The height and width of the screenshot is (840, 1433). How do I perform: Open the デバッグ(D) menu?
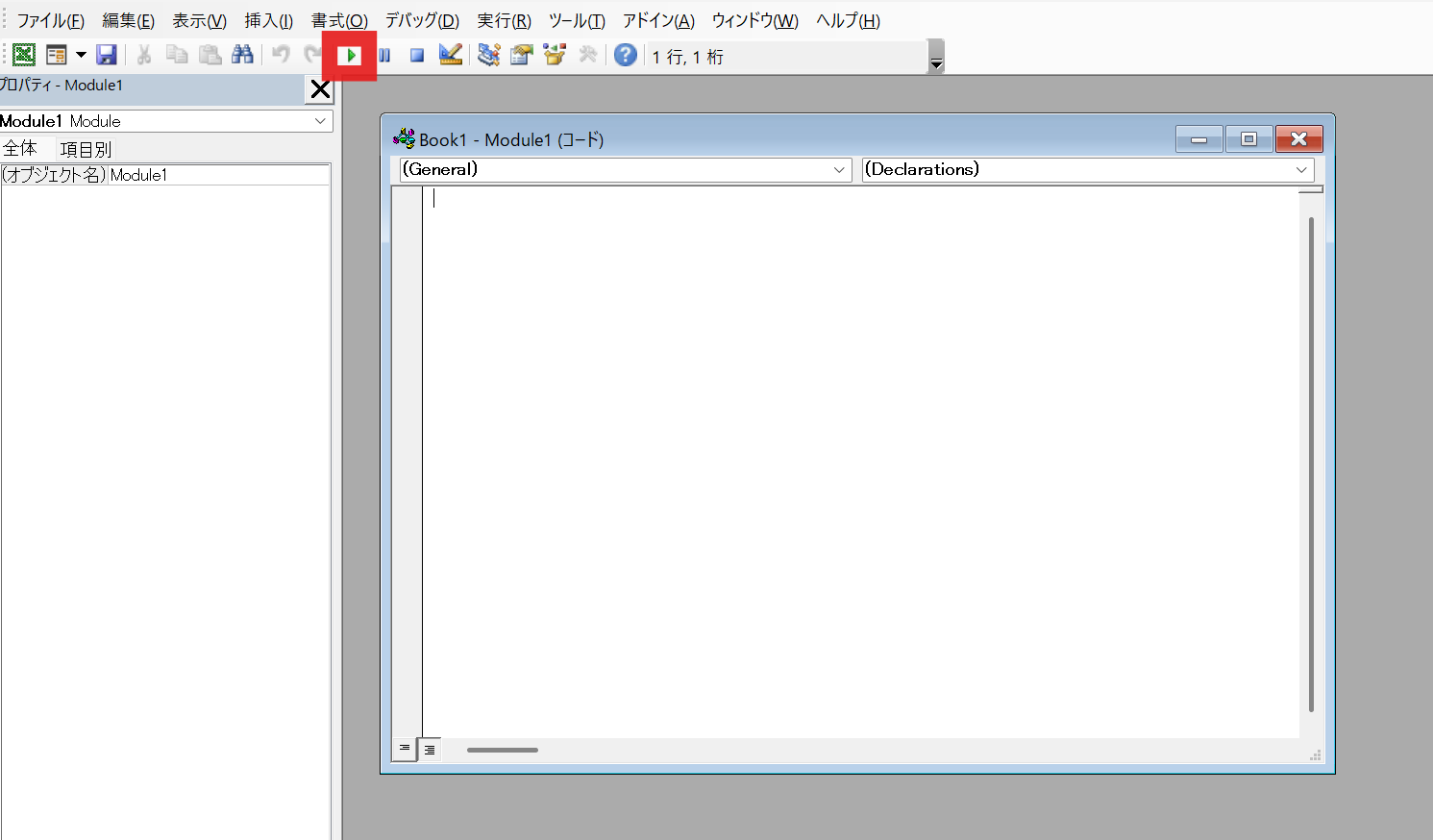tap(422, 21)
